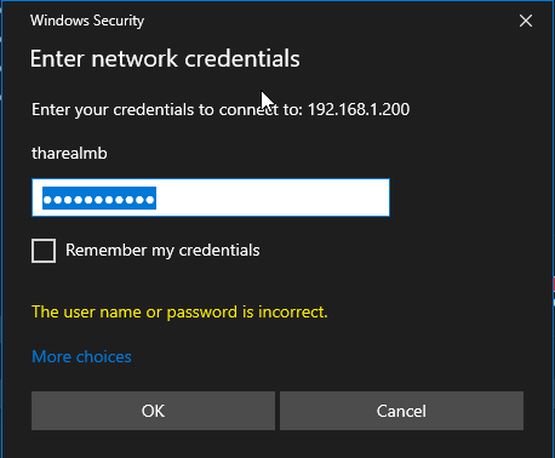Click the word 'incorrect' in error message
555x458 pixels.
tap(293, 312)
